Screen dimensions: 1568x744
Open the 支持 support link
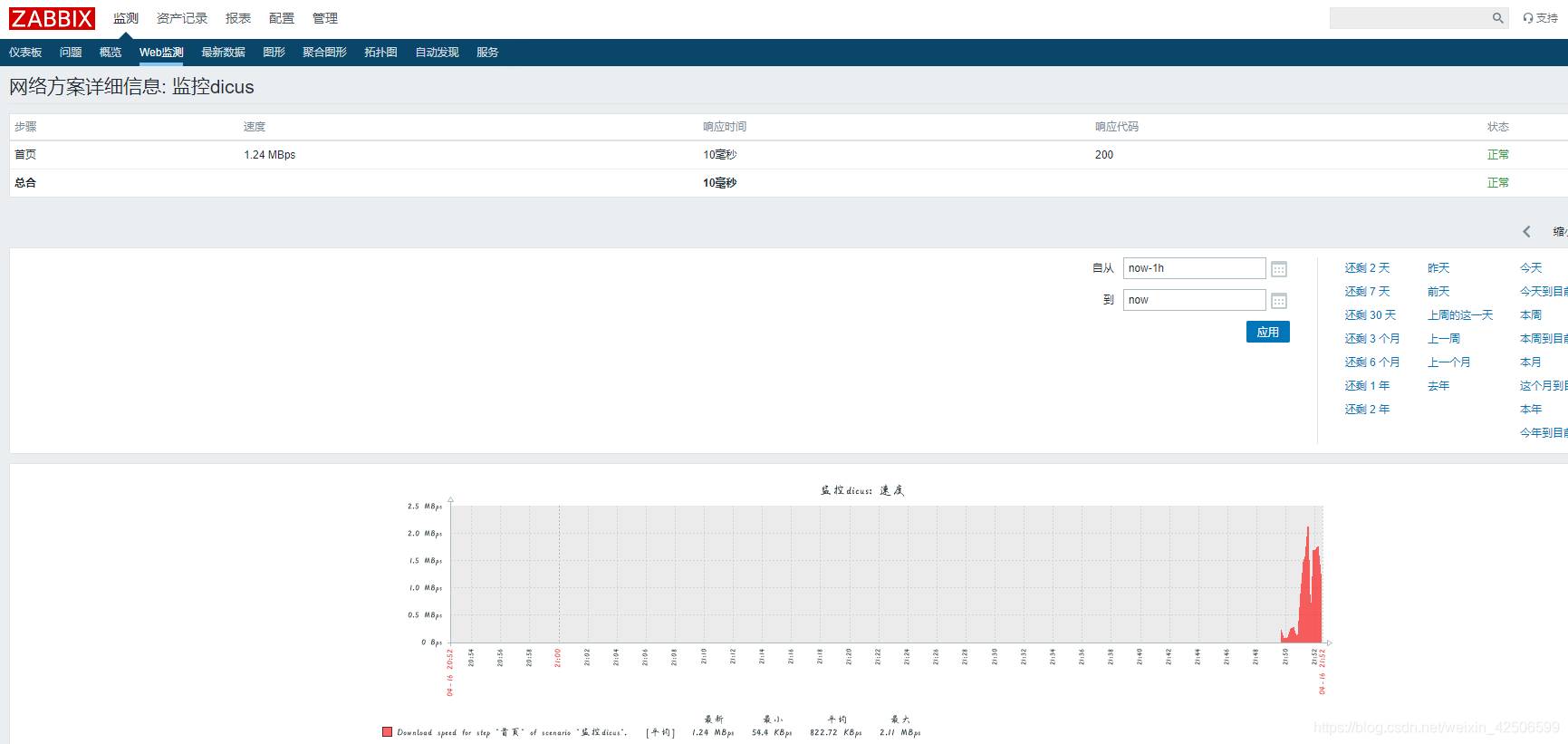click(x=1540, y=18)
